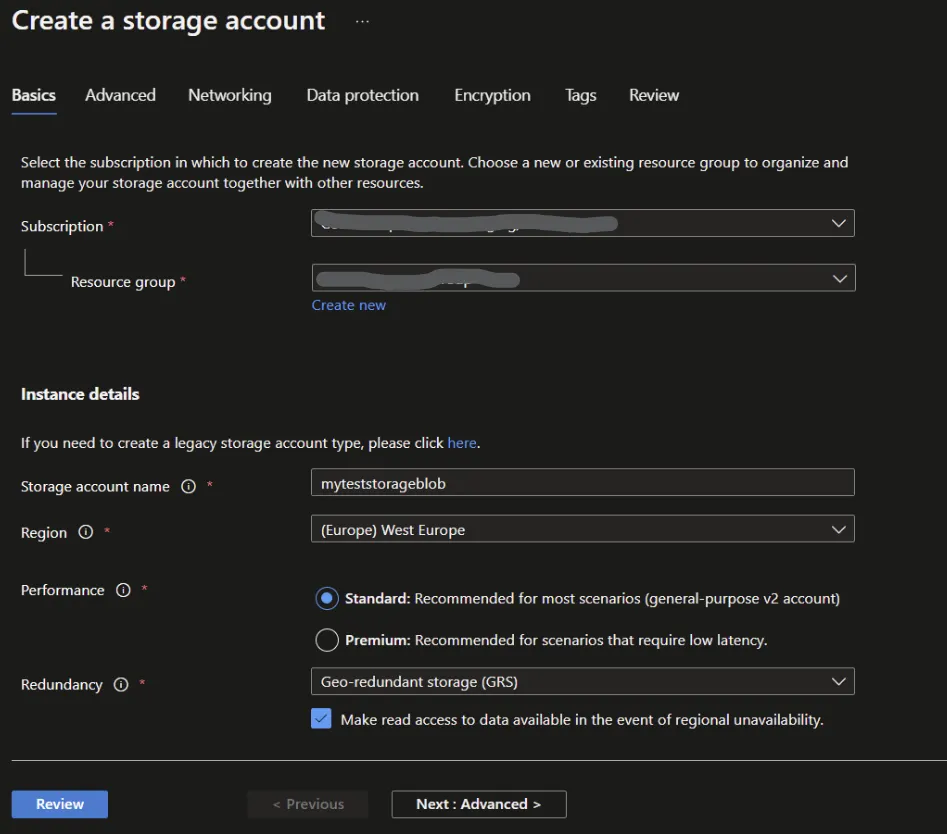Open the Storage account name info tooltip
The image size is (947, 834).
[188, 487]
